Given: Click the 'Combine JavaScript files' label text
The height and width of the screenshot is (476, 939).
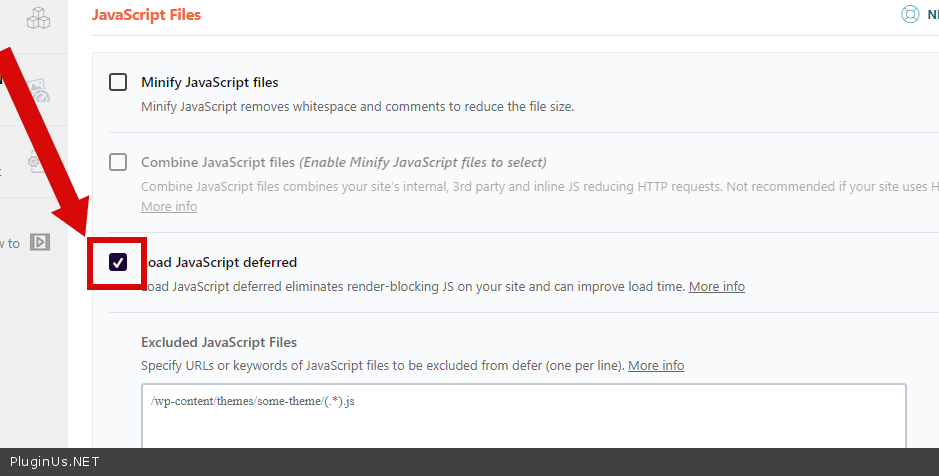Looking at the screenshot, I should [218, 162].
